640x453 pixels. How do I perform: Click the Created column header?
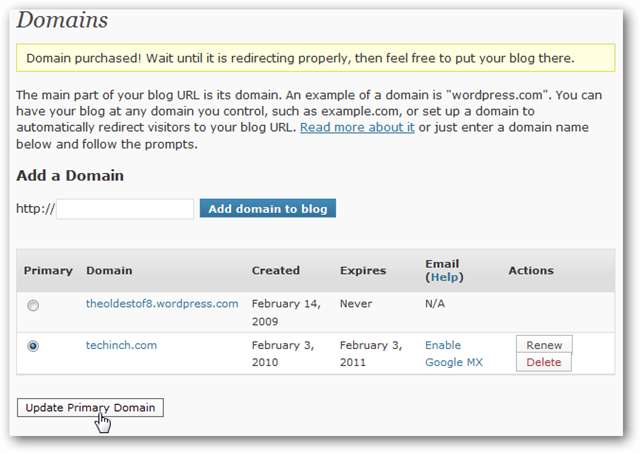coord(275,270)
